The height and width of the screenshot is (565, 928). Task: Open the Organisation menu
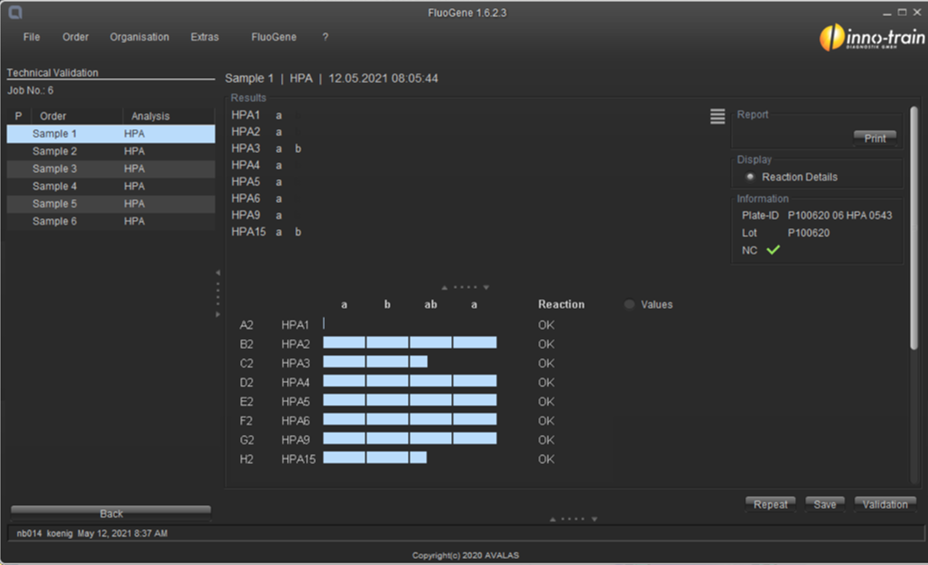point(139,37)
